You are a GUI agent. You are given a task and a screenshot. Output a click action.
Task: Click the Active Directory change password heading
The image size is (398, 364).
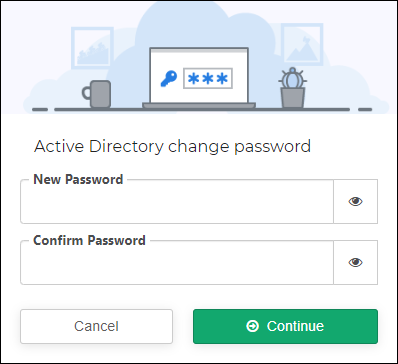[172, 146]
